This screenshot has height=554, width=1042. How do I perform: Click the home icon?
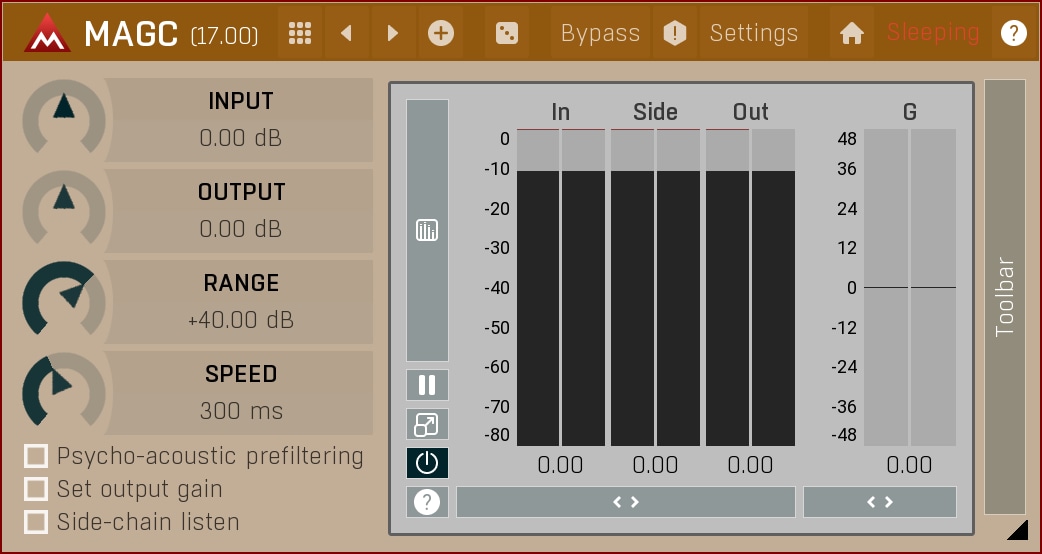coord(851,33)
